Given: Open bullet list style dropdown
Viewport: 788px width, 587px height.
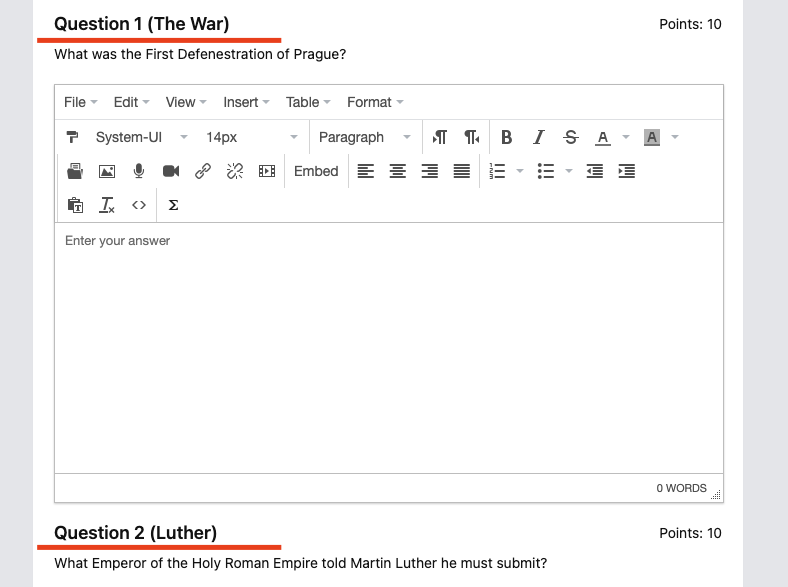Looking at the screenshot, I should click(x=569, y=171).
